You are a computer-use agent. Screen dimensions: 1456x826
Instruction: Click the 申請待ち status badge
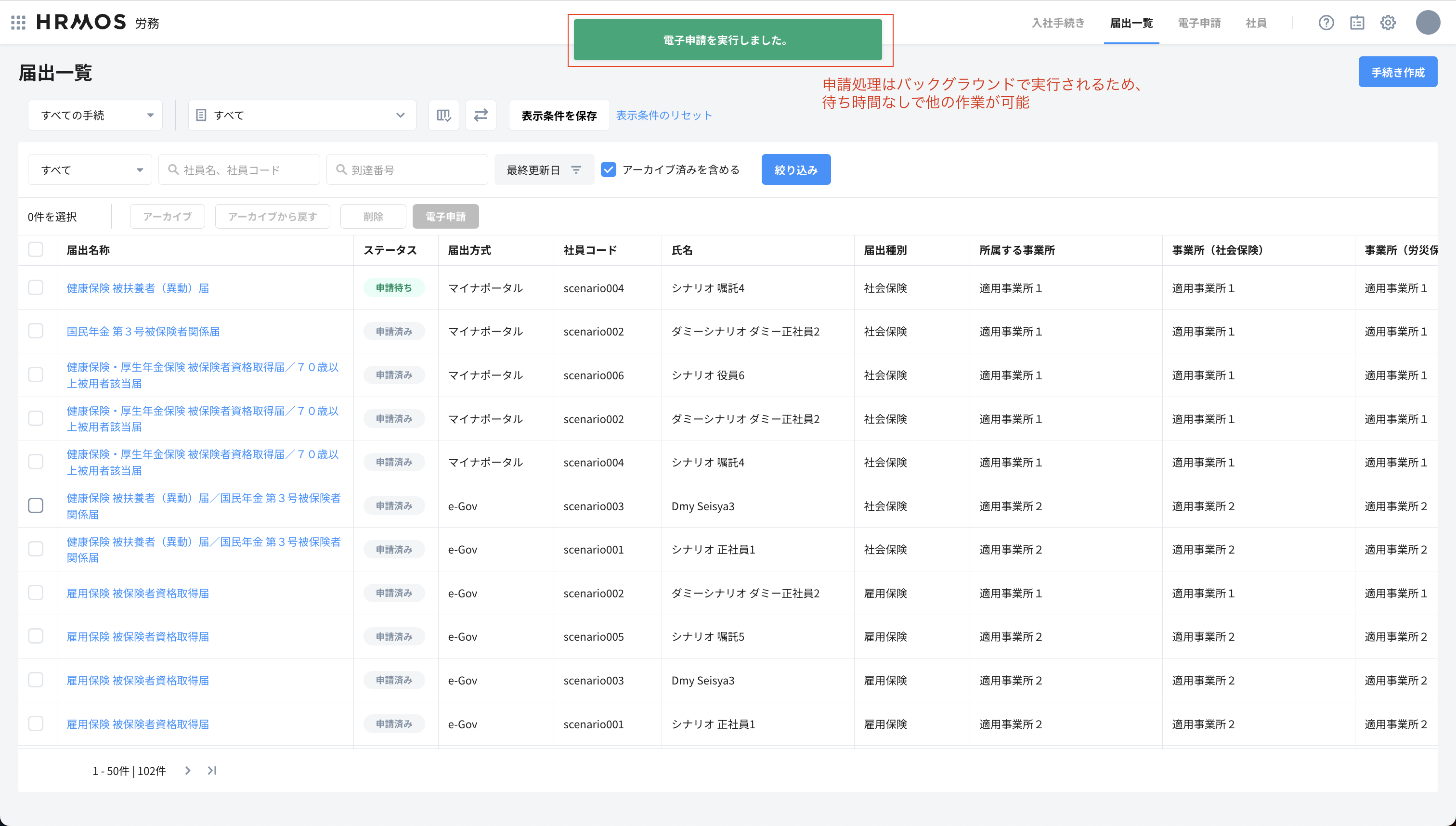(x=394, y=288)
